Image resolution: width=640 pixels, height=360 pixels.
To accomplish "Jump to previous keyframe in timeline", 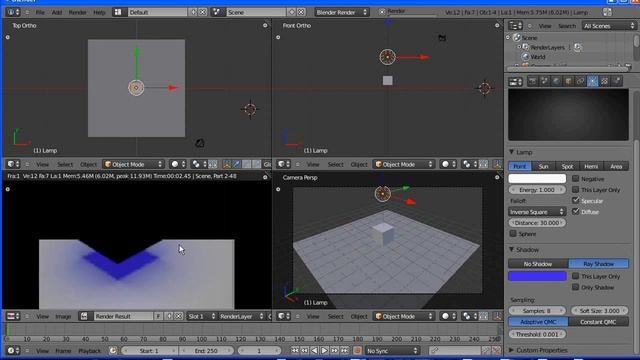I will point(304,351).
